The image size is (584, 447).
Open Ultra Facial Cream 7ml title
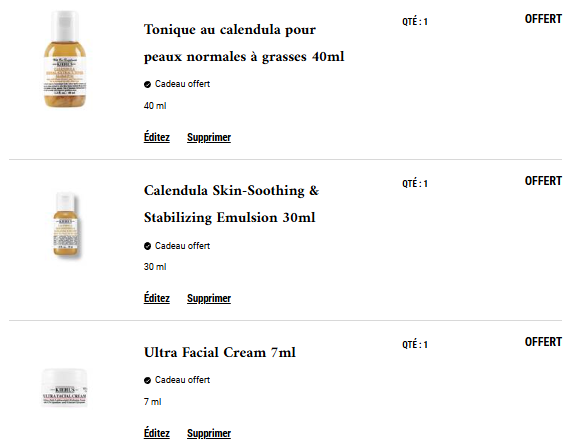[x=220, y=352]
